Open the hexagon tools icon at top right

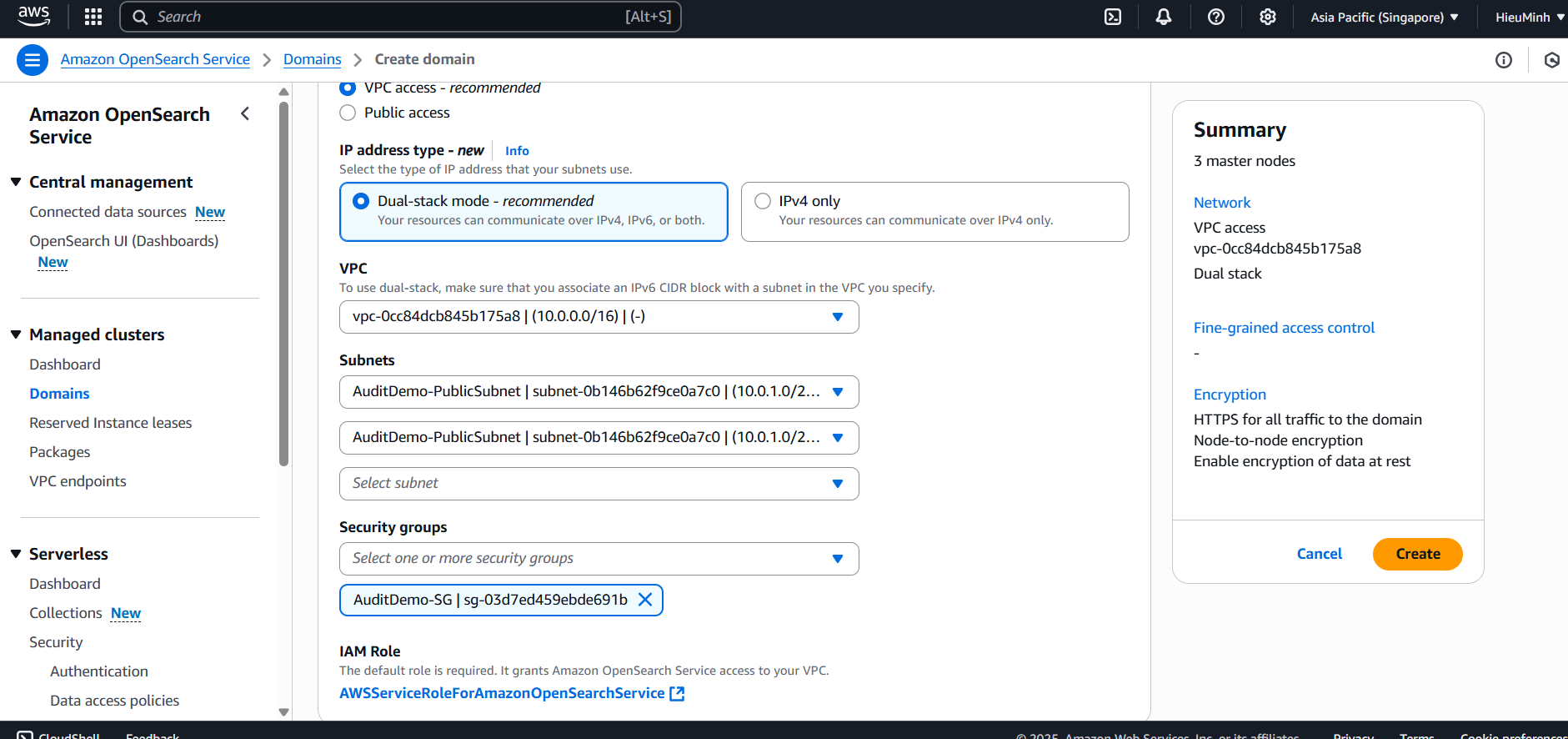coord(1552,60)
